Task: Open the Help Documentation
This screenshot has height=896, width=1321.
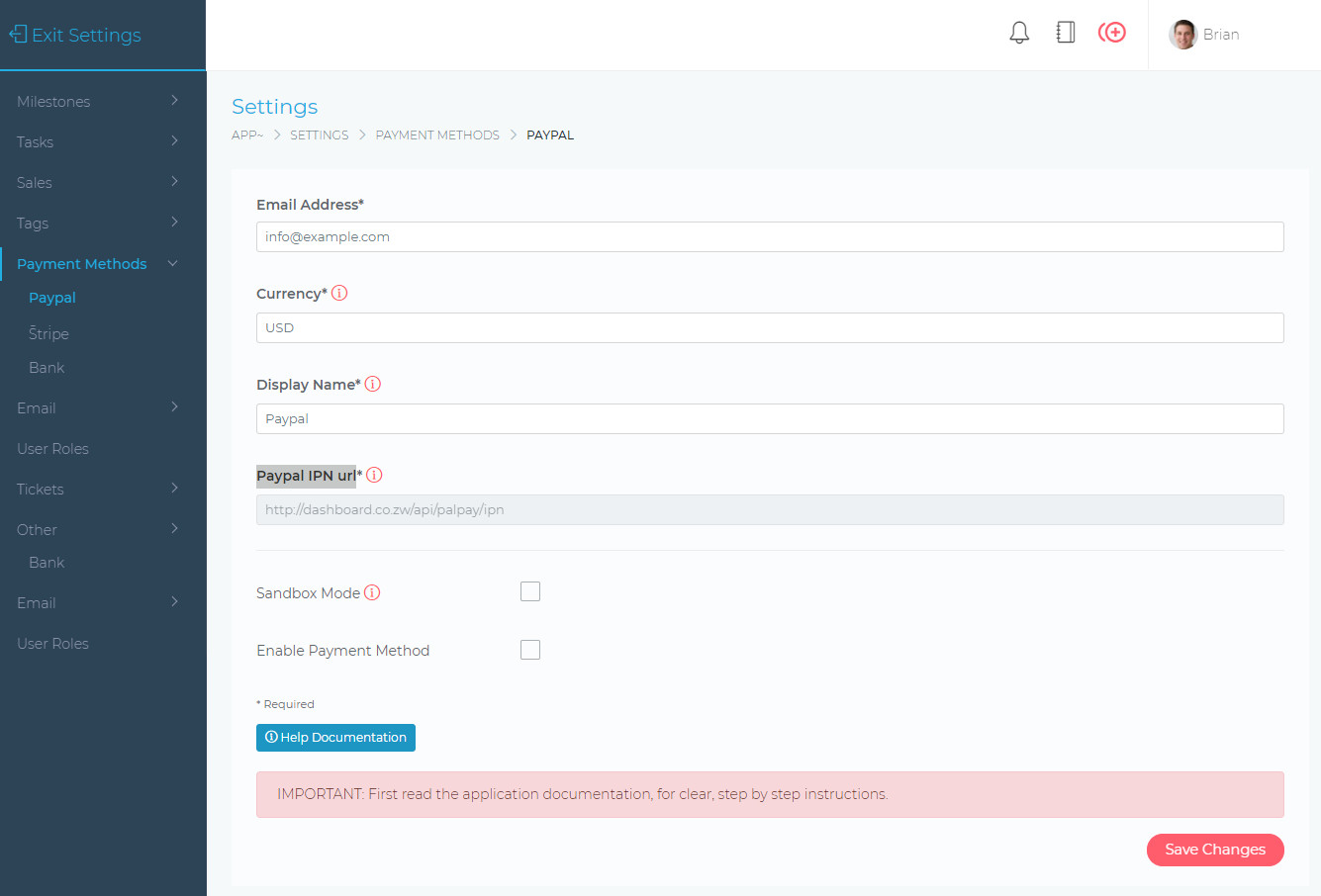Action: tap(335, 737)
